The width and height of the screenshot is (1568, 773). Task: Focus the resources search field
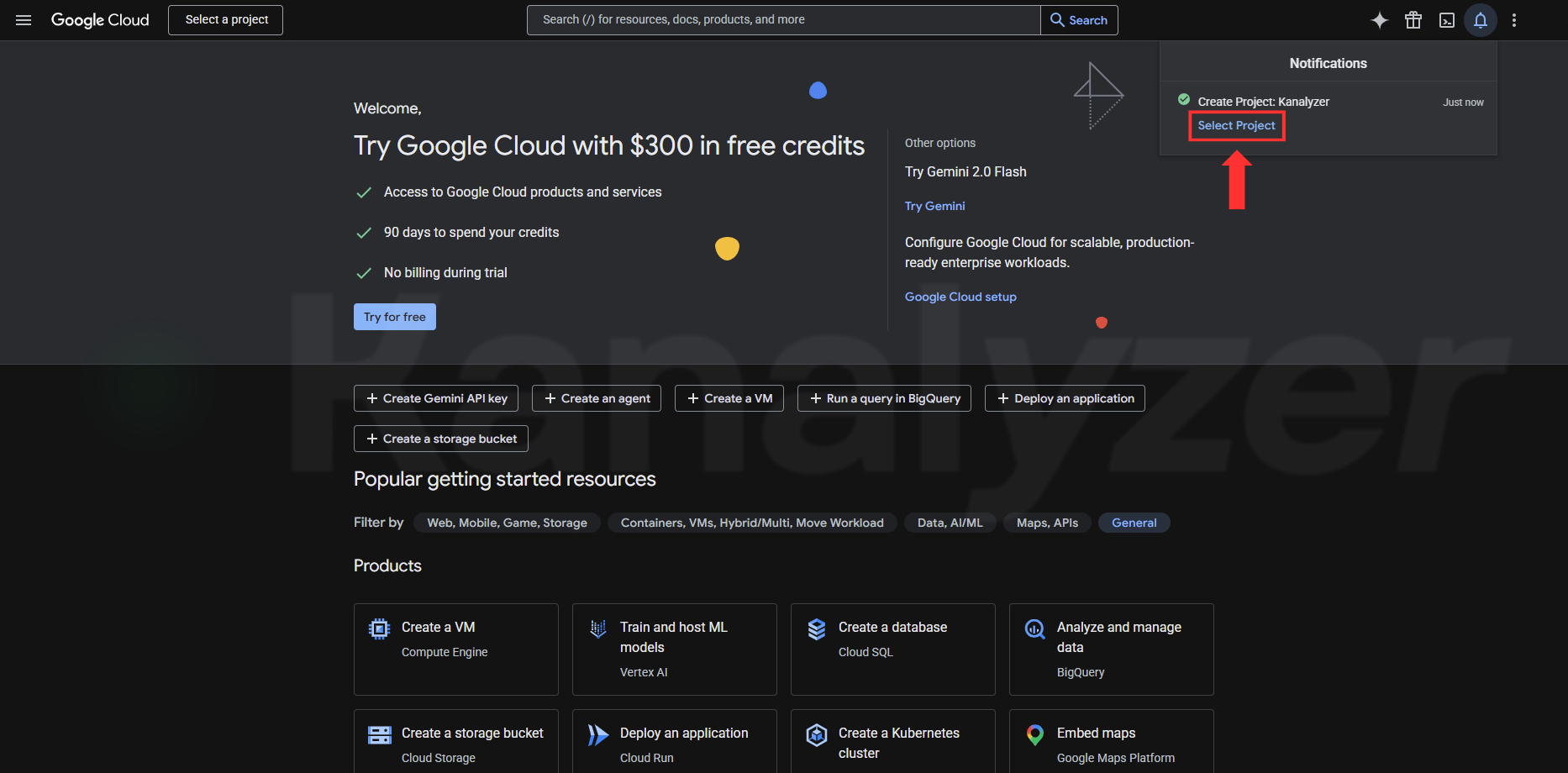click(x=783, y=20)
